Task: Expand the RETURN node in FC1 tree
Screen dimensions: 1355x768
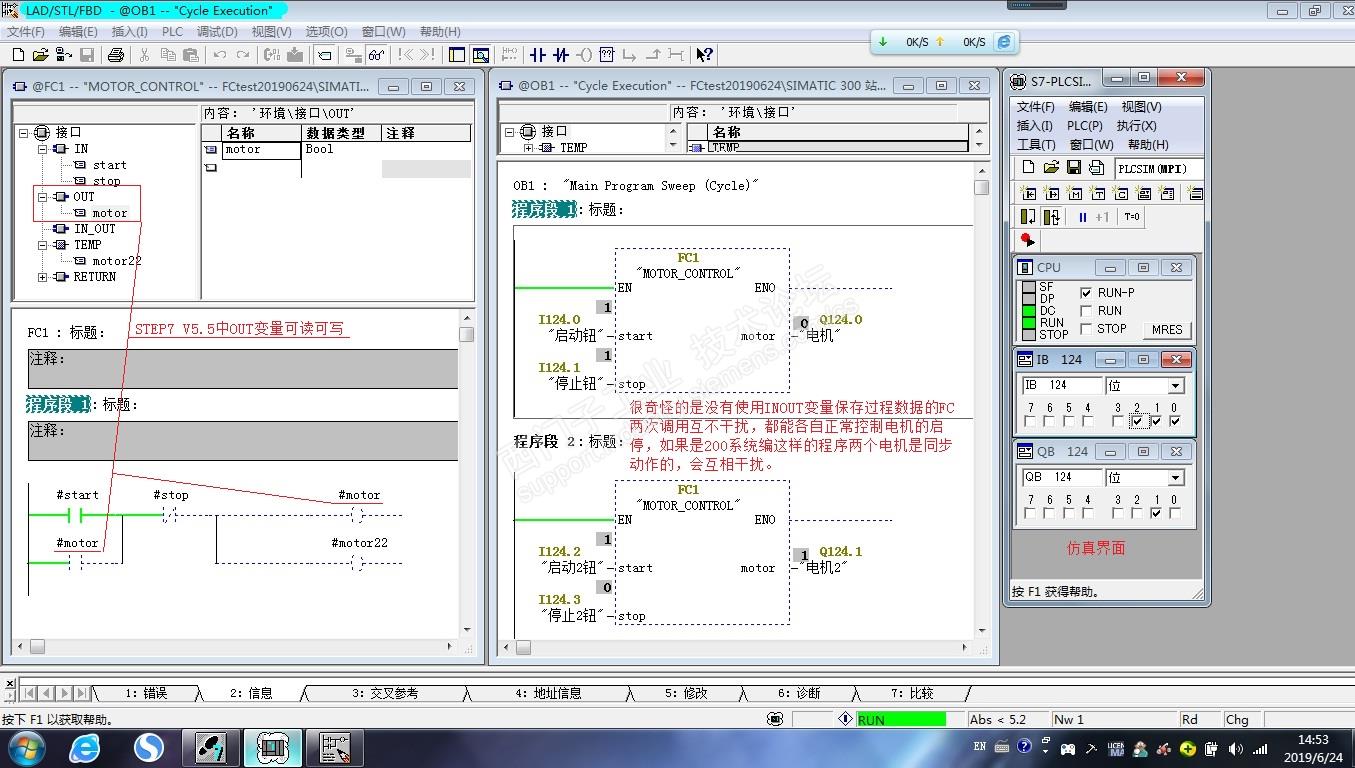Action: (43, 277)
